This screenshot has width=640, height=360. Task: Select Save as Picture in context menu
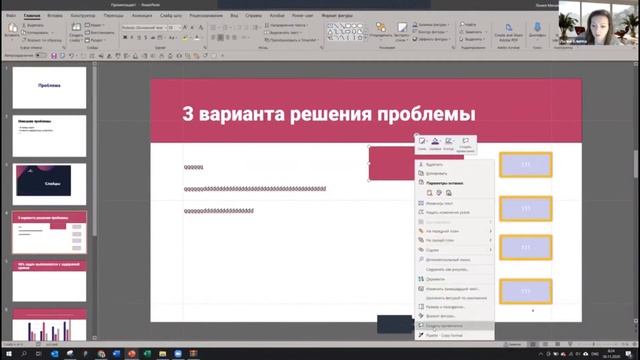pos(454,269)
